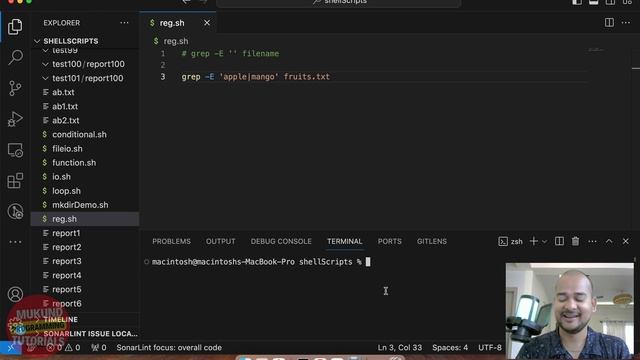Open the Ln 3, Col 33 status entry

pos(400,348)
